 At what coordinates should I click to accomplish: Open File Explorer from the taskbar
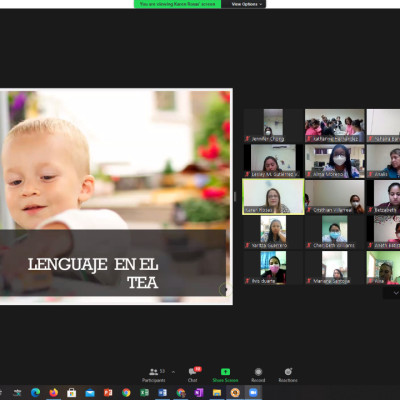[x=217, y=393]
